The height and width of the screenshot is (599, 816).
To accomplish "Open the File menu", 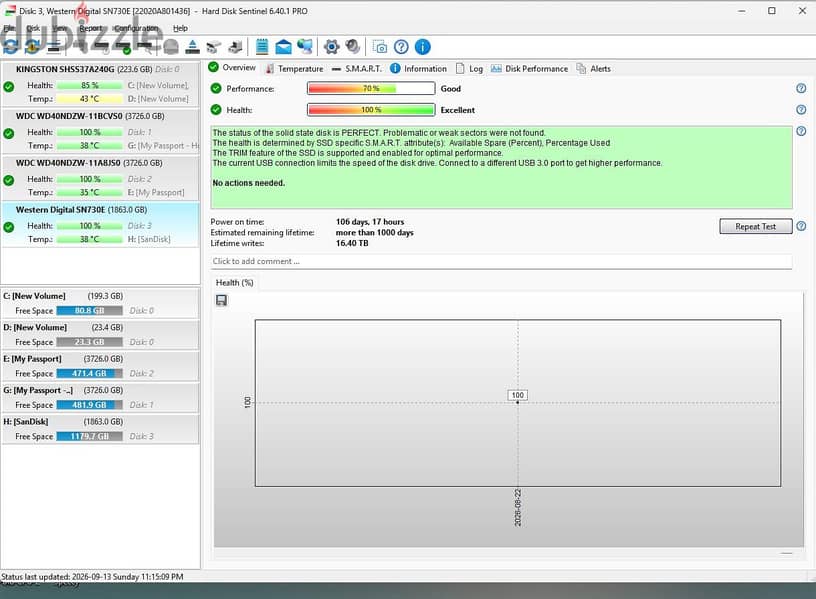I will [x=9, y=28].
